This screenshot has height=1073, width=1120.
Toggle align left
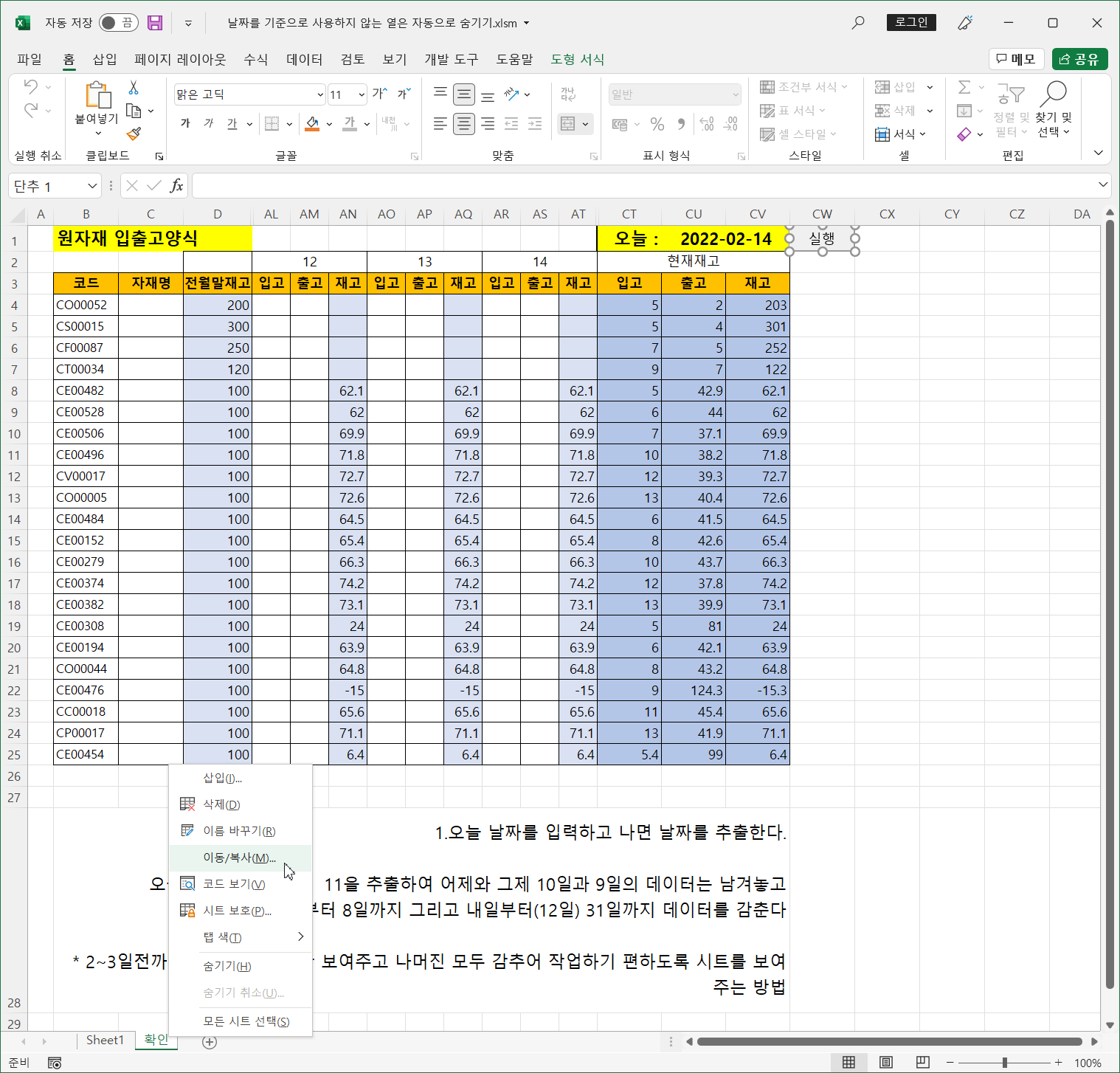[x=440, y=123]
